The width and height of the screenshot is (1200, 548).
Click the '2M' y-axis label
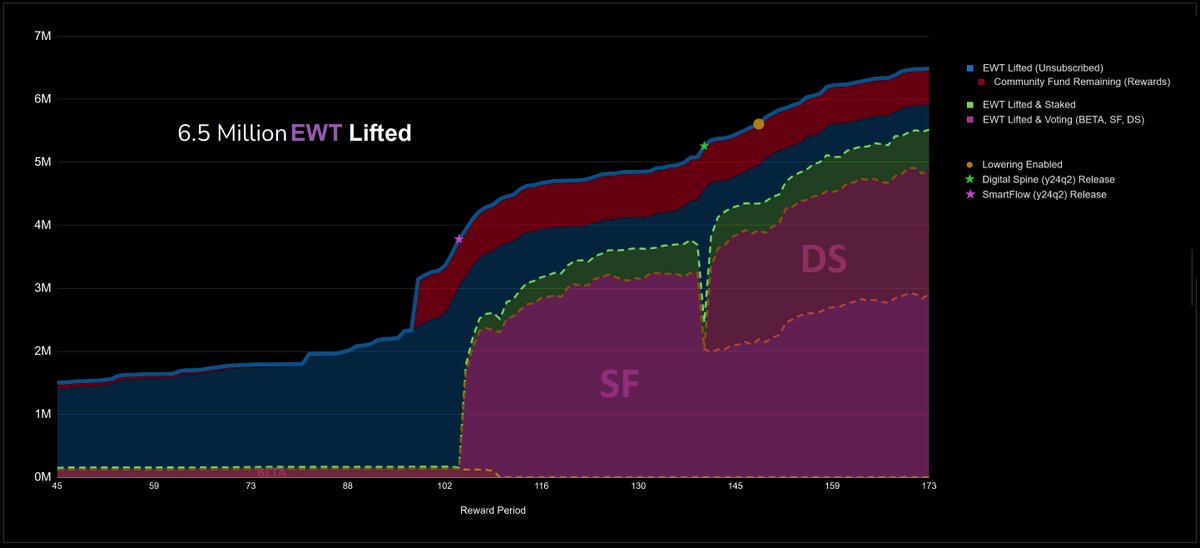click(x=43, y=351)
